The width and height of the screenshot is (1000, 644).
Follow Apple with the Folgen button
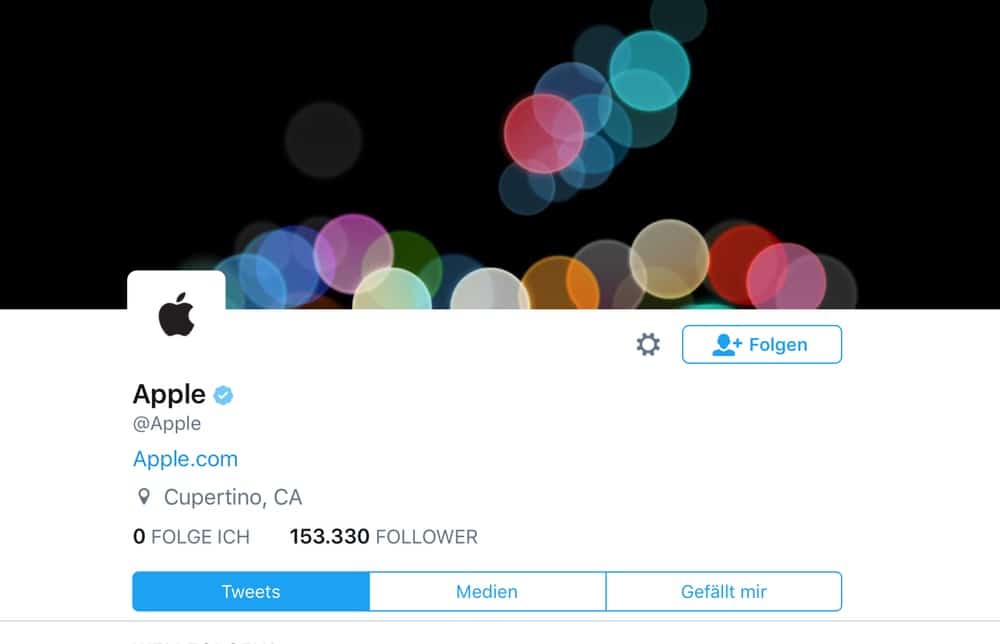[761, 344]
